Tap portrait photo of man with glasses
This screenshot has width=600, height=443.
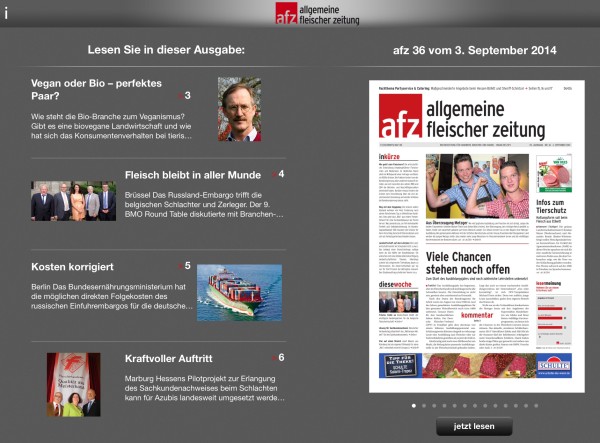coord(240,109)
